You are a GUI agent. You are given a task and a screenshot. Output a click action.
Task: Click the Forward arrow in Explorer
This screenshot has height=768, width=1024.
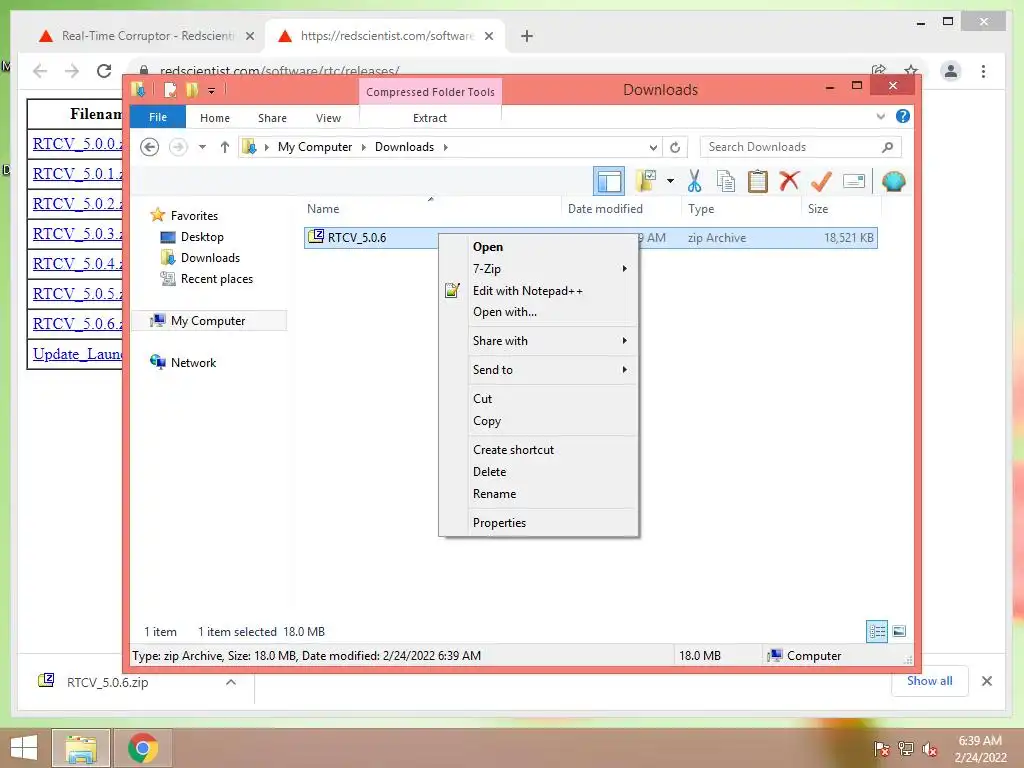click(x=178, y=147)
